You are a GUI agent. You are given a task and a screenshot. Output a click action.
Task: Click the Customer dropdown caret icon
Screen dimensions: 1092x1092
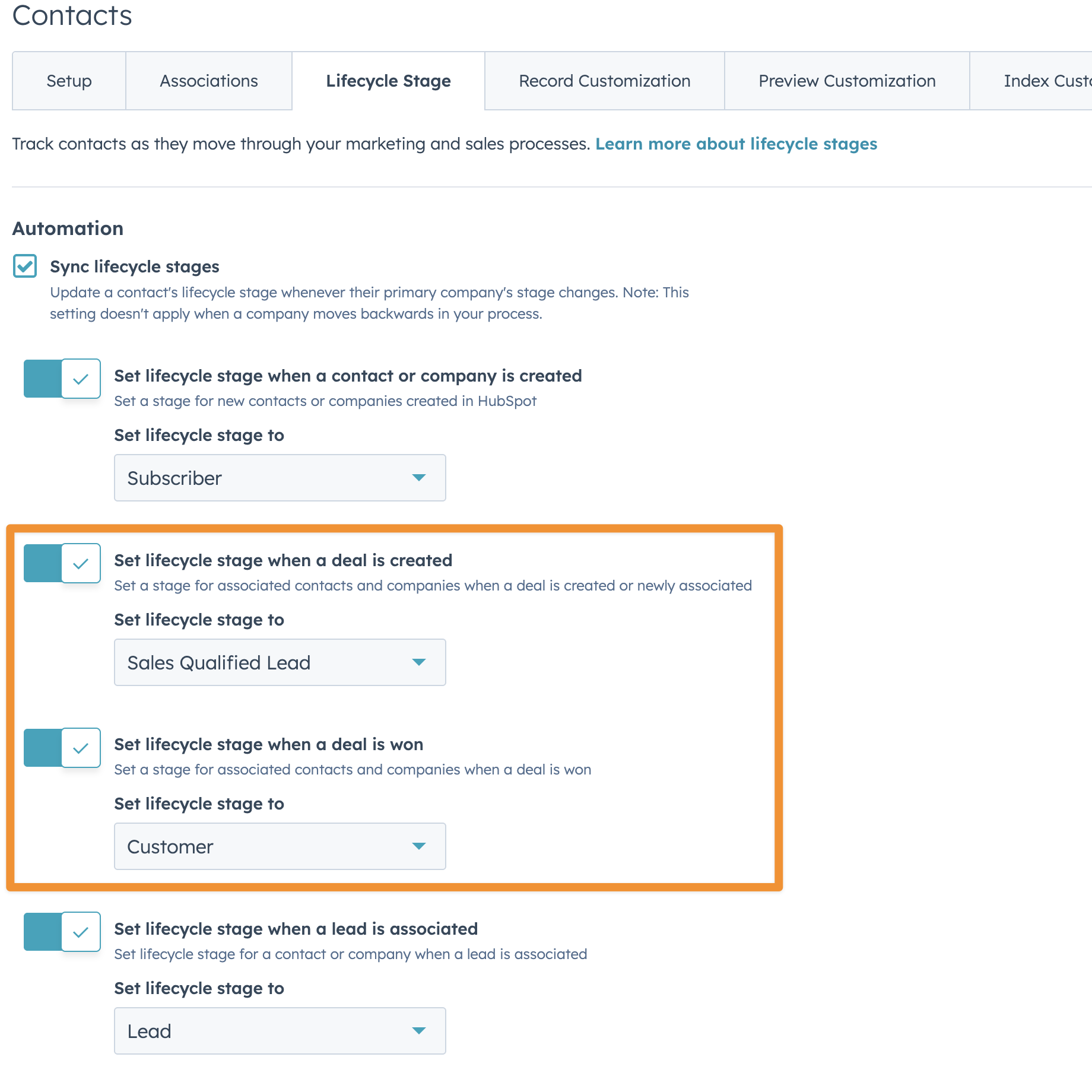click(419, 846)
